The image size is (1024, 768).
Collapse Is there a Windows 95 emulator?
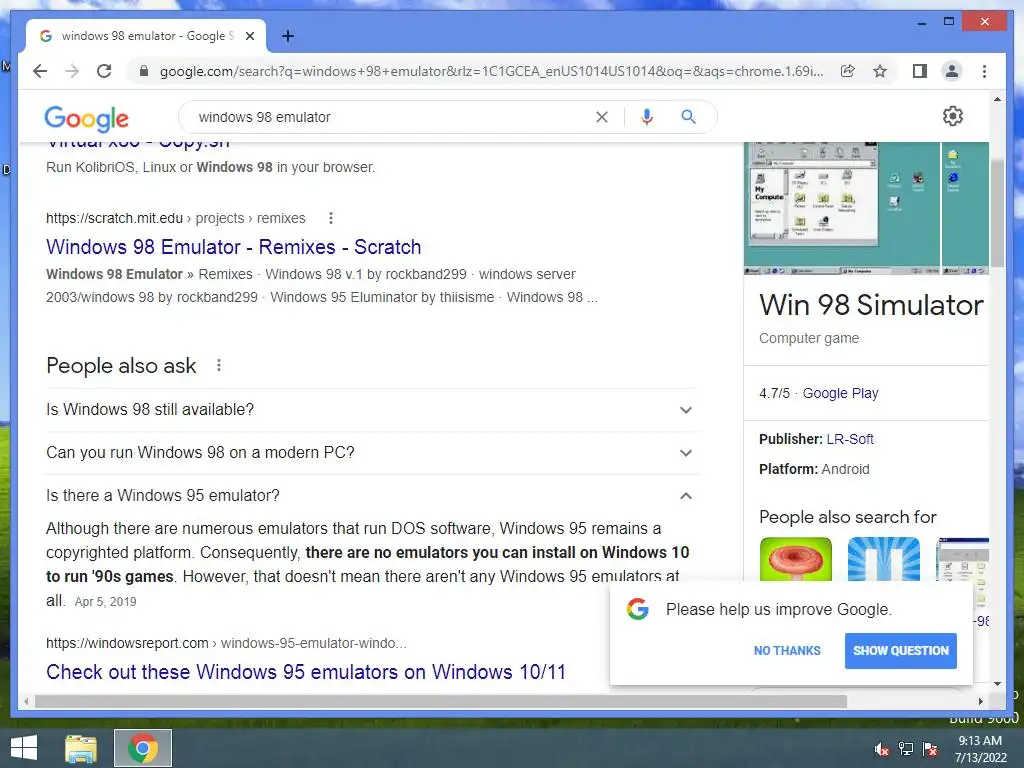click(372, 496)
